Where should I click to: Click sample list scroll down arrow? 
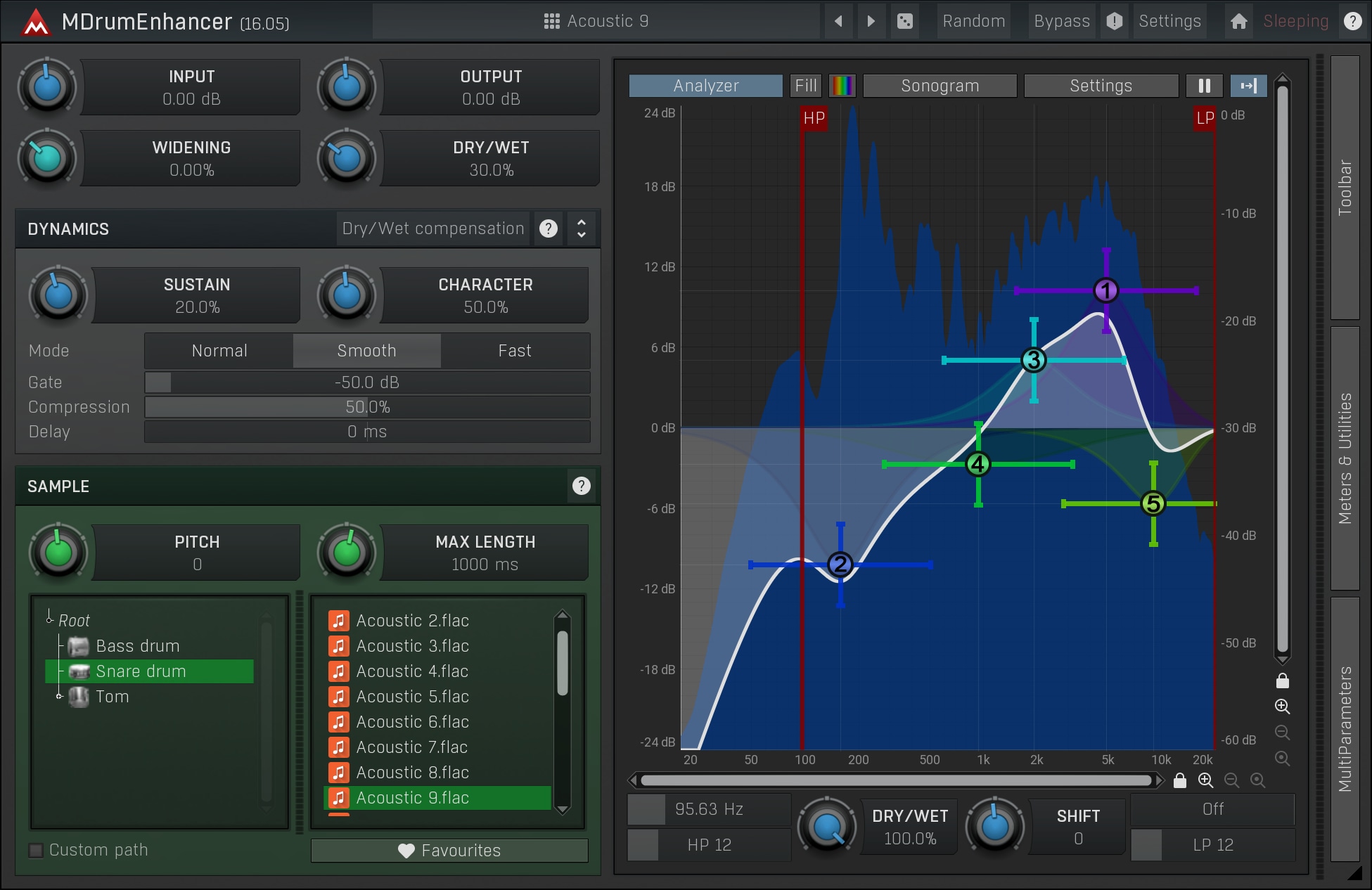pyautogui.click(x=563, y=809)
